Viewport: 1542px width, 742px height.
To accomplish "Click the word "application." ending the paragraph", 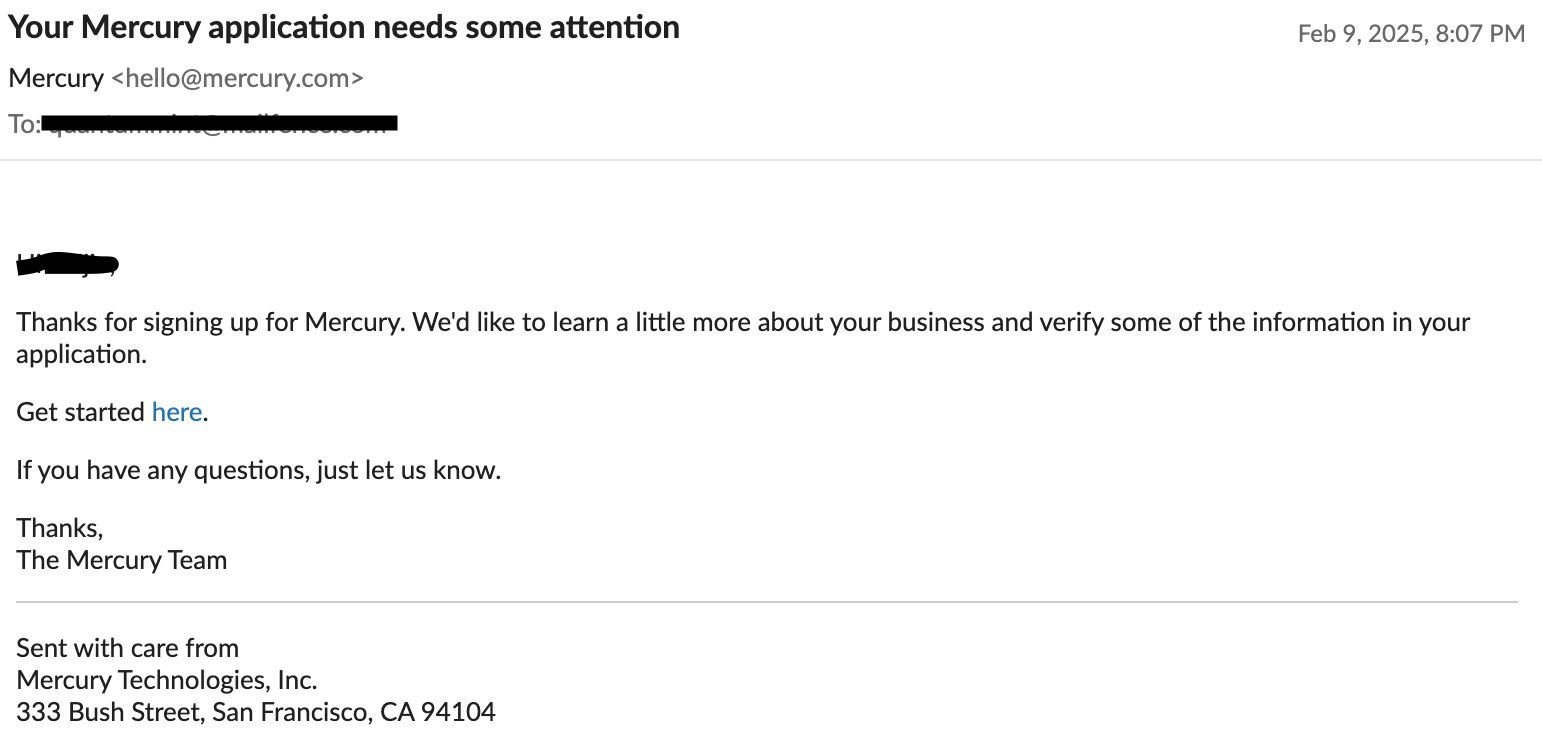I will coord(82,355).
